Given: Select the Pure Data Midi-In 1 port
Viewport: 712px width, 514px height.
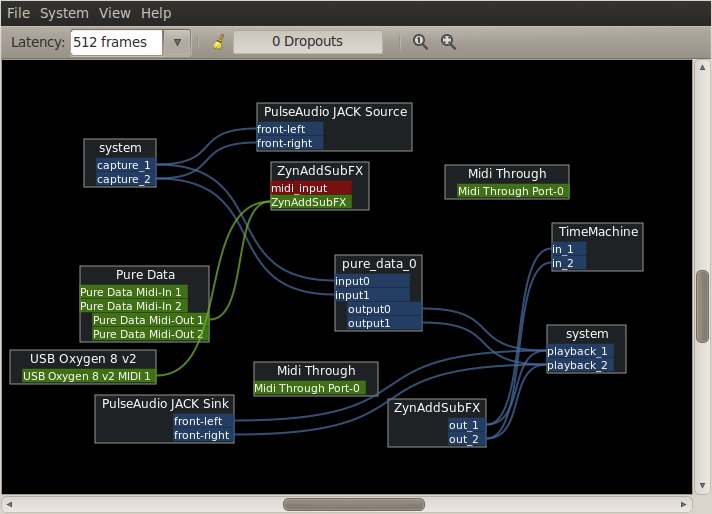Looking at the screenshot, I should pyautogui.click(x=134, y=292).
